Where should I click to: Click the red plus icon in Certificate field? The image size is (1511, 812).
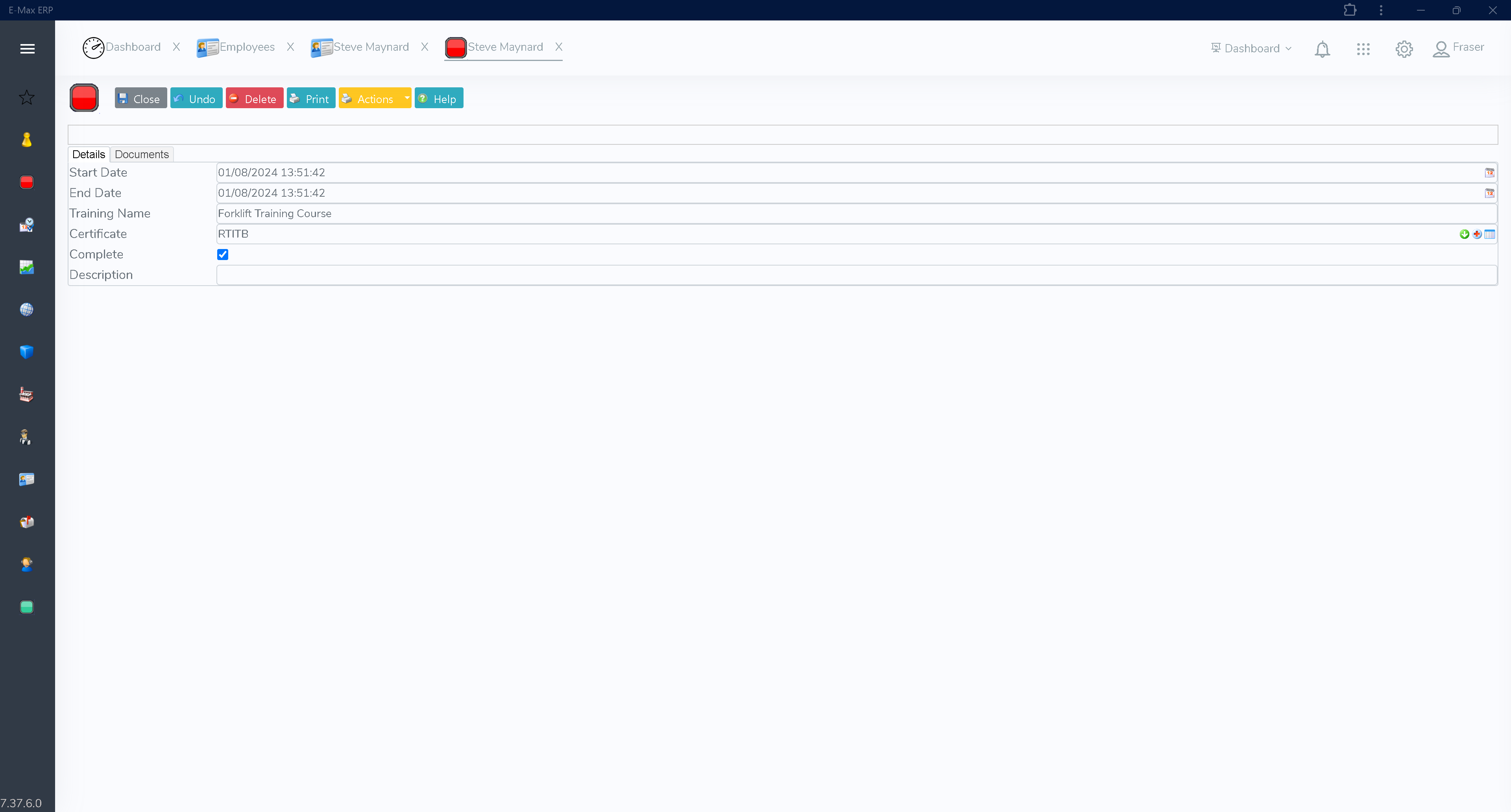(1476, 234)
